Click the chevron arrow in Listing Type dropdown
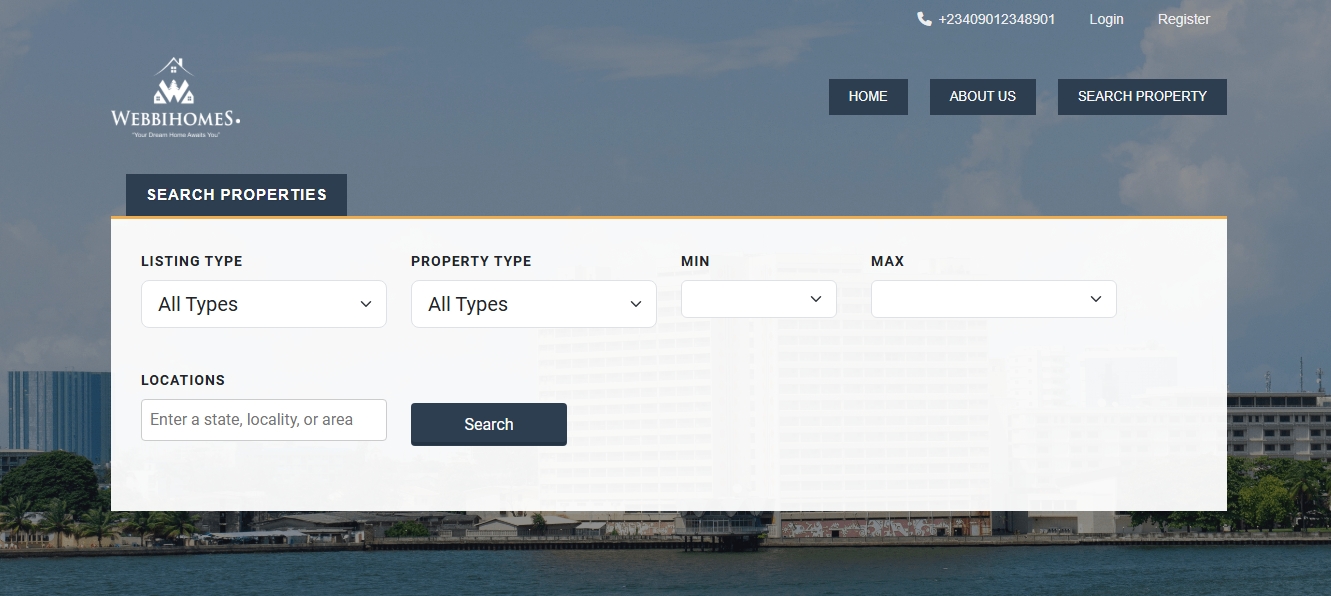This screenshot has width=1331, height=596. coord(366,304)
